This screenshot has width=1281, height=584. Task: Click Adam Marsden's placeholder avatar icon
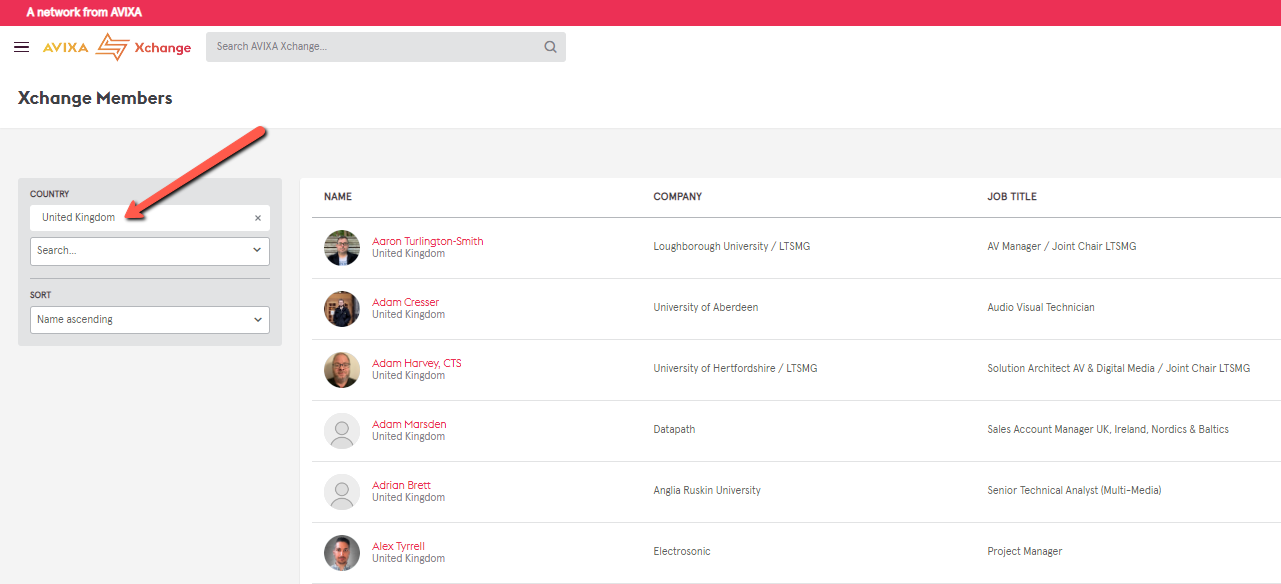click(x=342, y=431)
